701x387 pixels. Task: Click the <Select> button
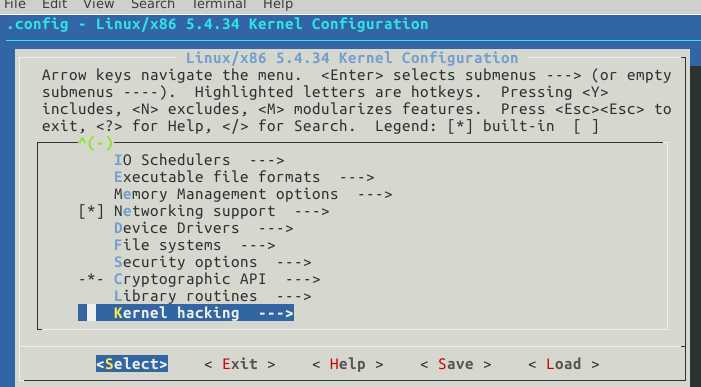(x=132, y=364)
